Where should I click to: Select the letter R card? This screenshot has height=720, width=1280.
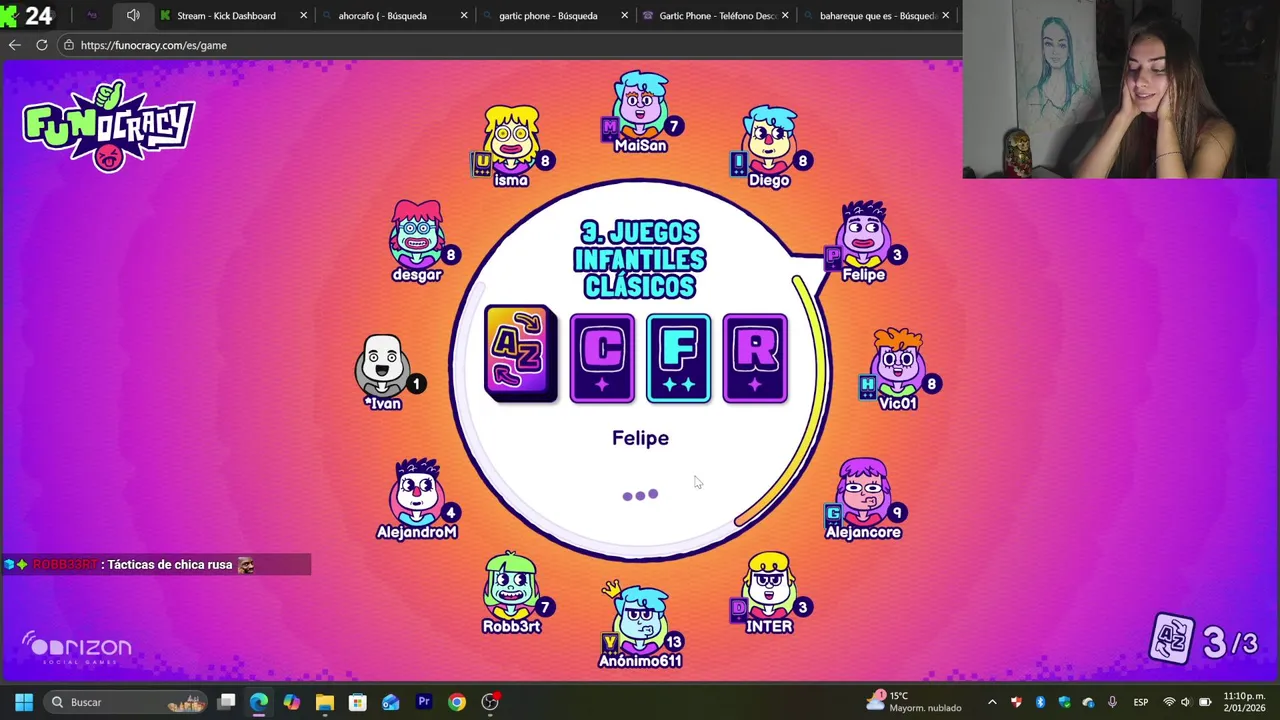tap(755, 358)
